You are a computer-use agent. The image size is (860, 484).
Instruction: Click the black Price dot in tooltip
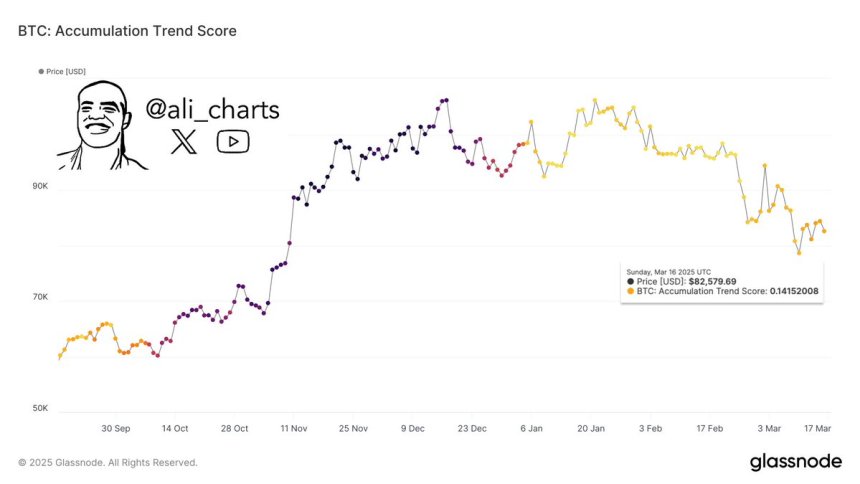pos(629,281)
